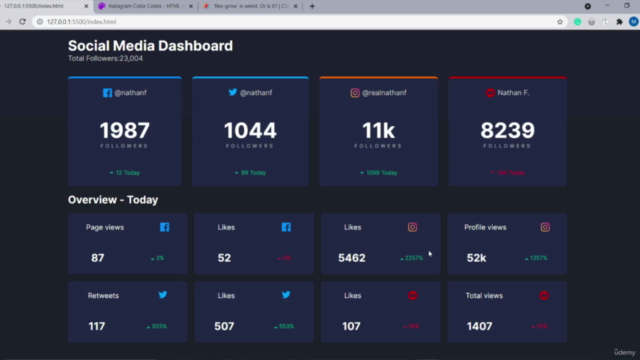Click the Facebook icon on Page views card
640x360 pixels.
click(x=164, y=227)
